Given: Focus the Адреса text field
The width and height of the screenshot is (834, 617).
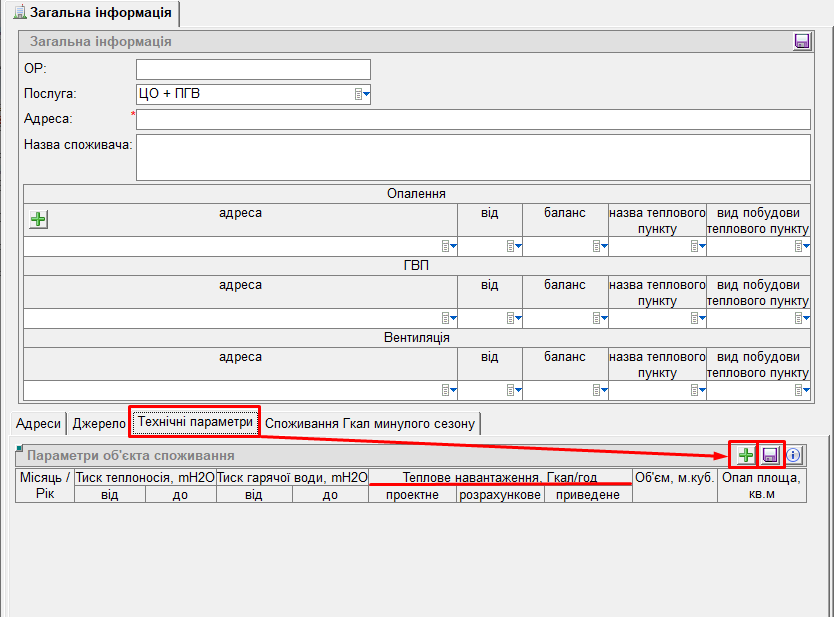Looking at the screenshot, I should tap(473, 120).
